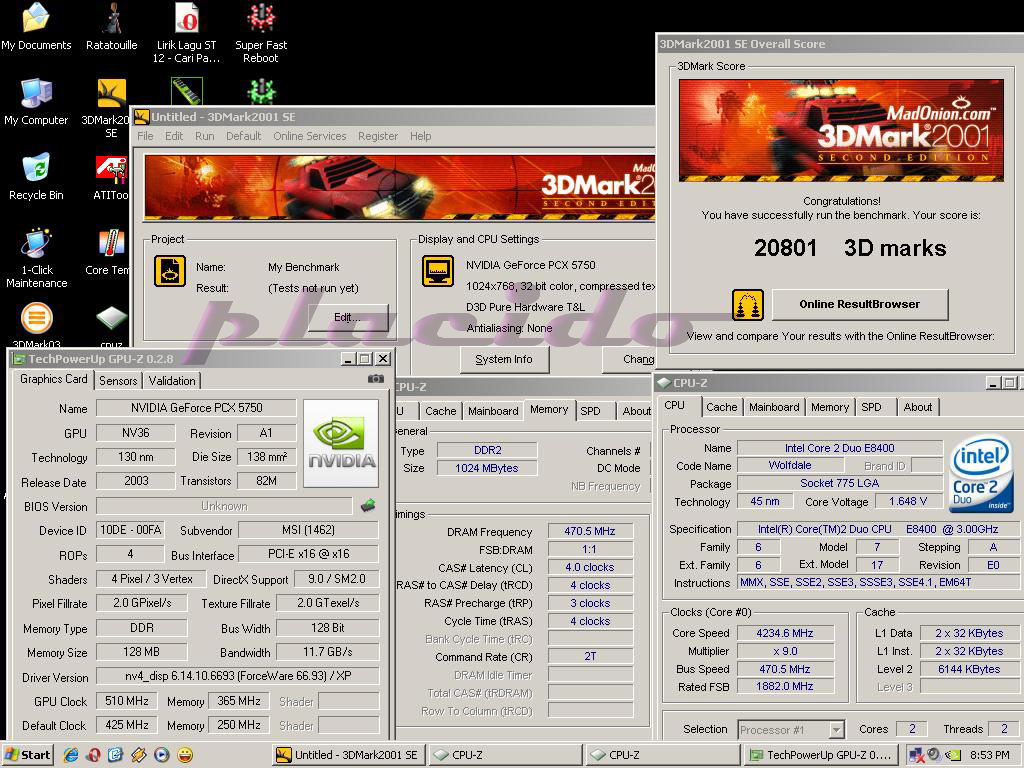Click the Driver Version field in GPU-Z
The height and width of the screenshot is (768, 1024).
coord(238,677)
